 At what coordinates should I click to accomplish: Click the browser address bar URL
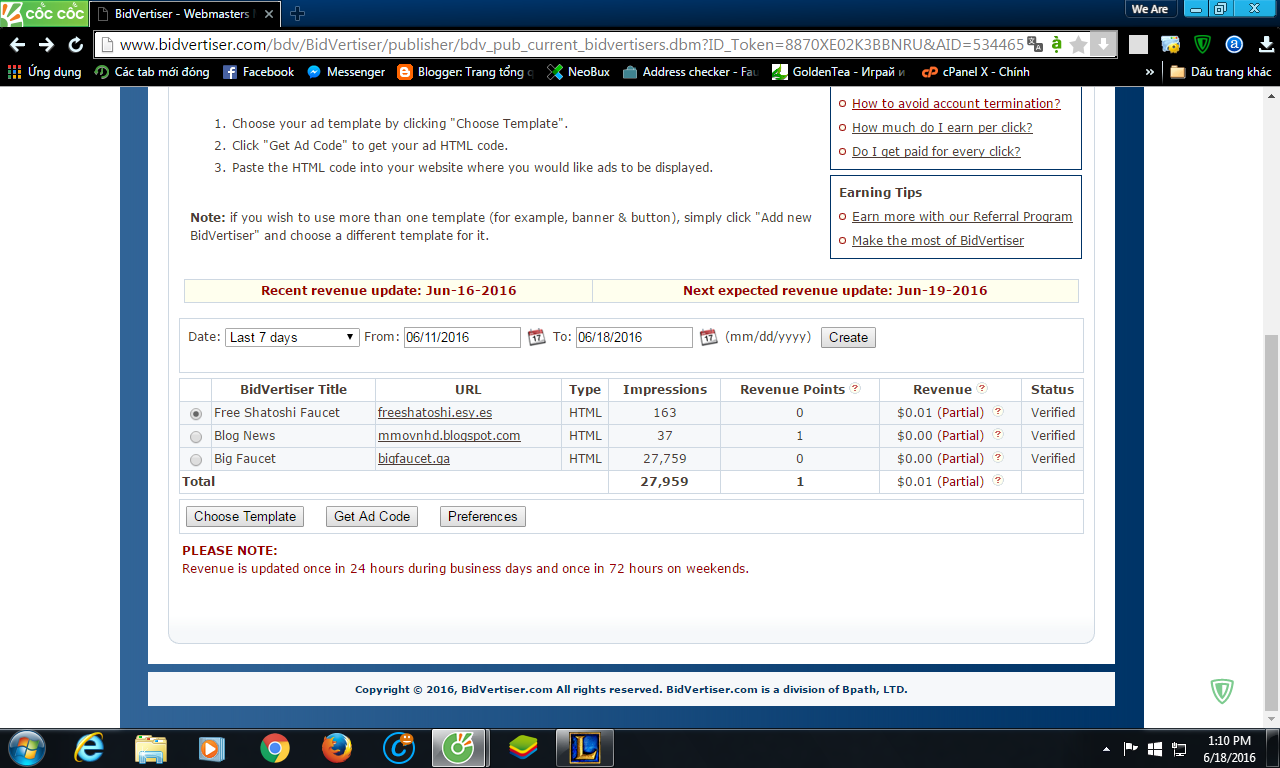(x=571, y=45)
